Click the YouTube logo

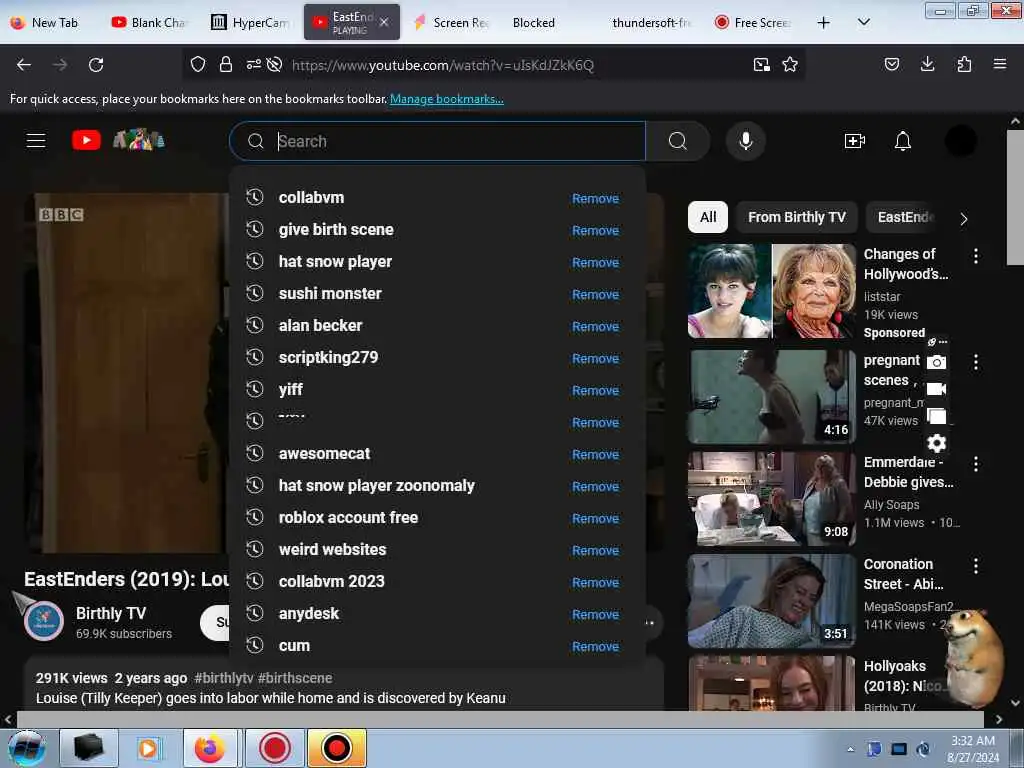[86, 140]
